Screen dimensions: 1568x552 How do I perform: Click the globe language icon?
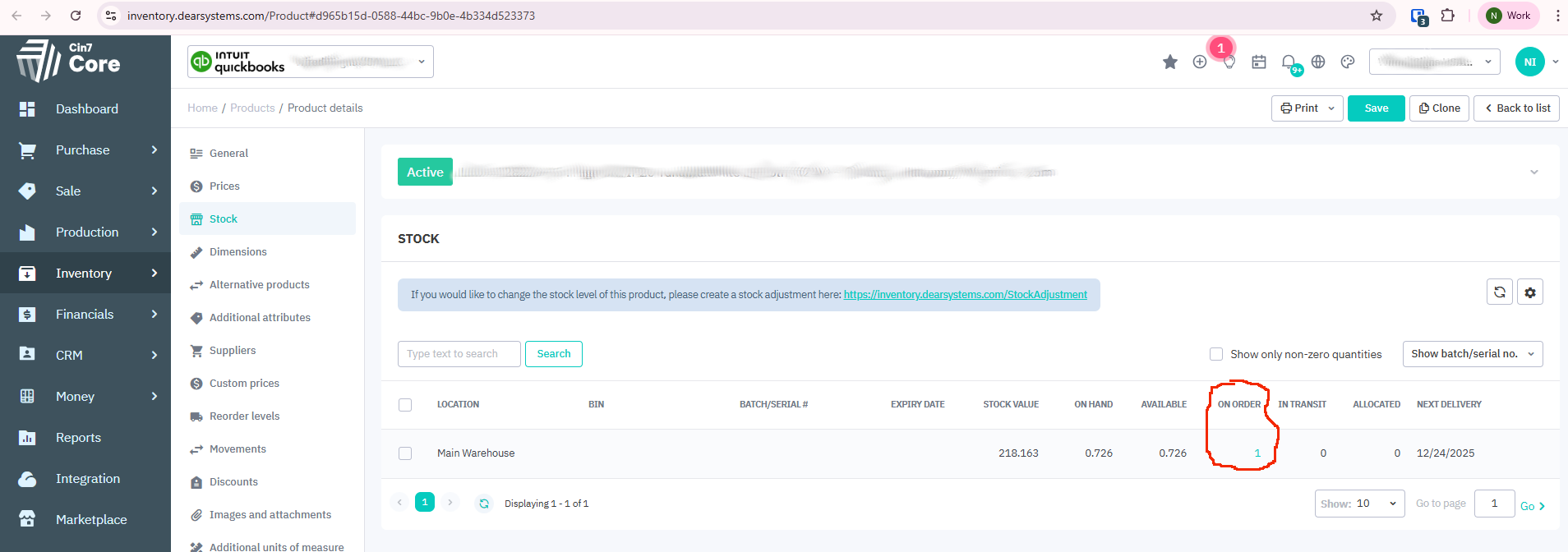coord(1318,62)
